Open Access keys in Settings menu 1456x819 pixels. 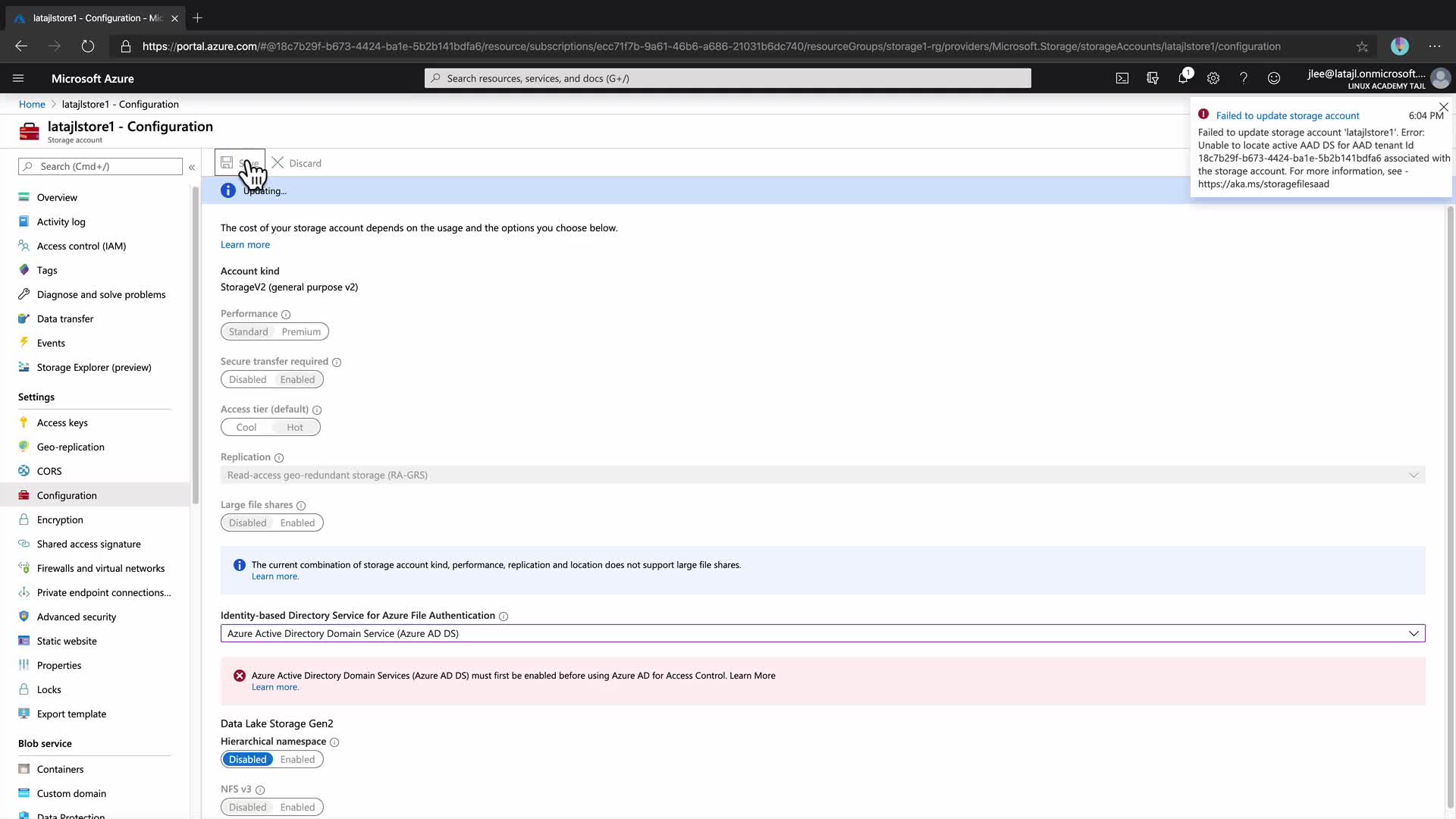[x=62, y=423]
